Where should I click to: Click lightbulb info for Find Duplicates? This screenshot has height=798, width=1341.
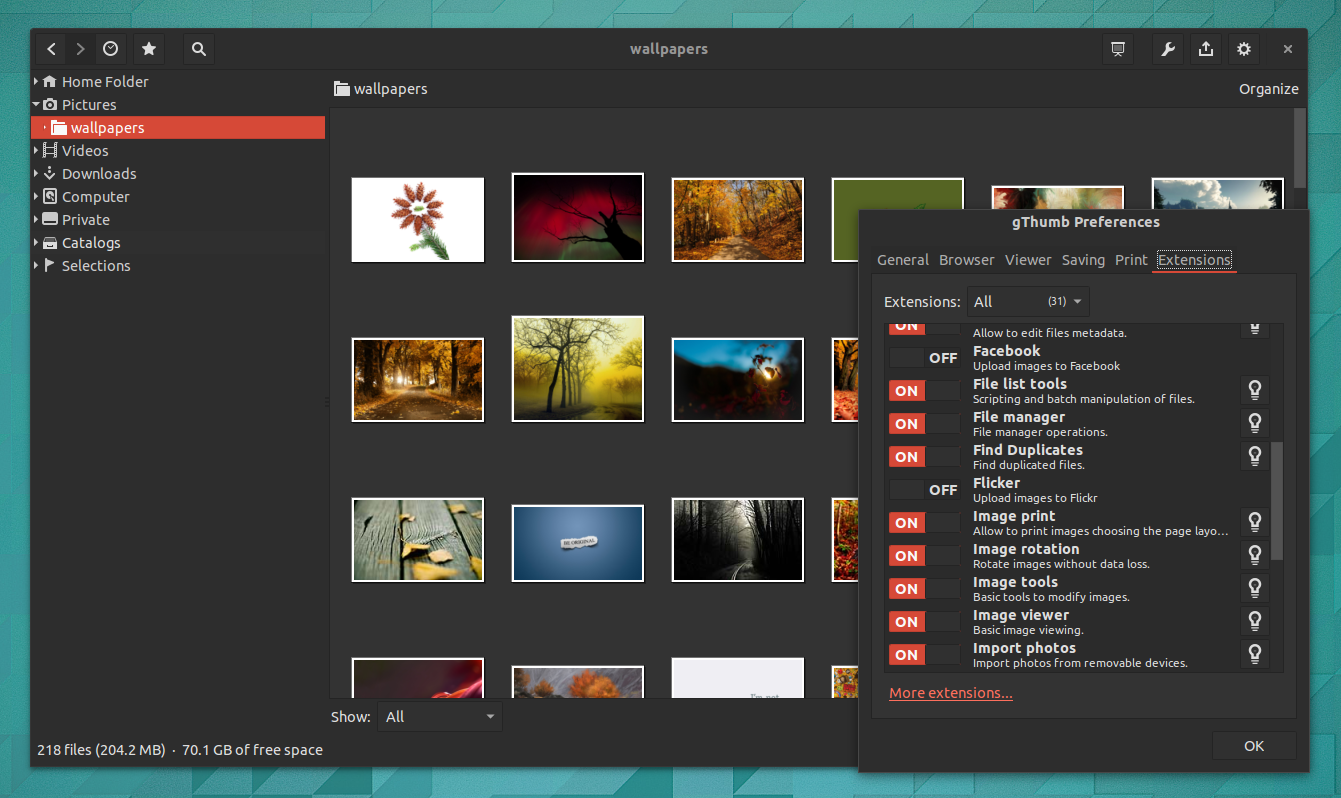[x=1254, y=456]
